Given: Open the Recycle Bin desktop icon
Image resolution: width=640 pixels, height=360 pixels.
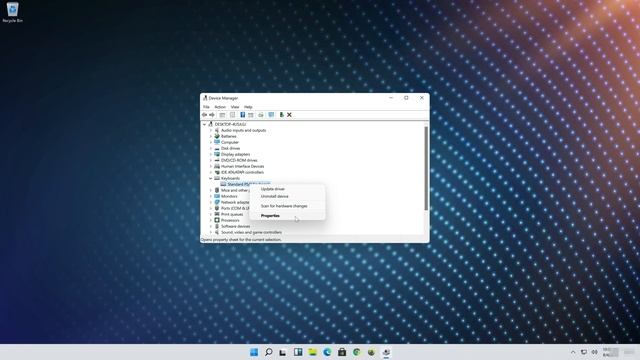Looking at the screenshot, I should point(13,12).
